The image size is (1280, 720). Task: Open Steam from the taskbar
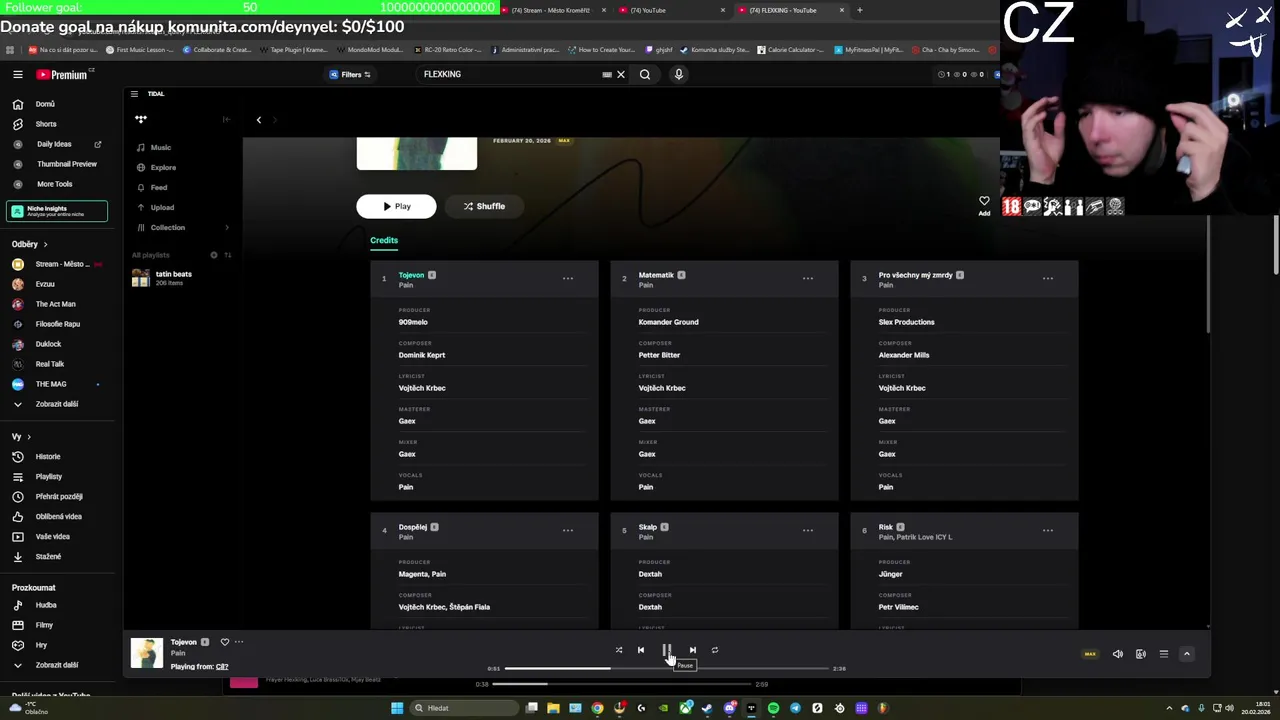tap(707, 708)
